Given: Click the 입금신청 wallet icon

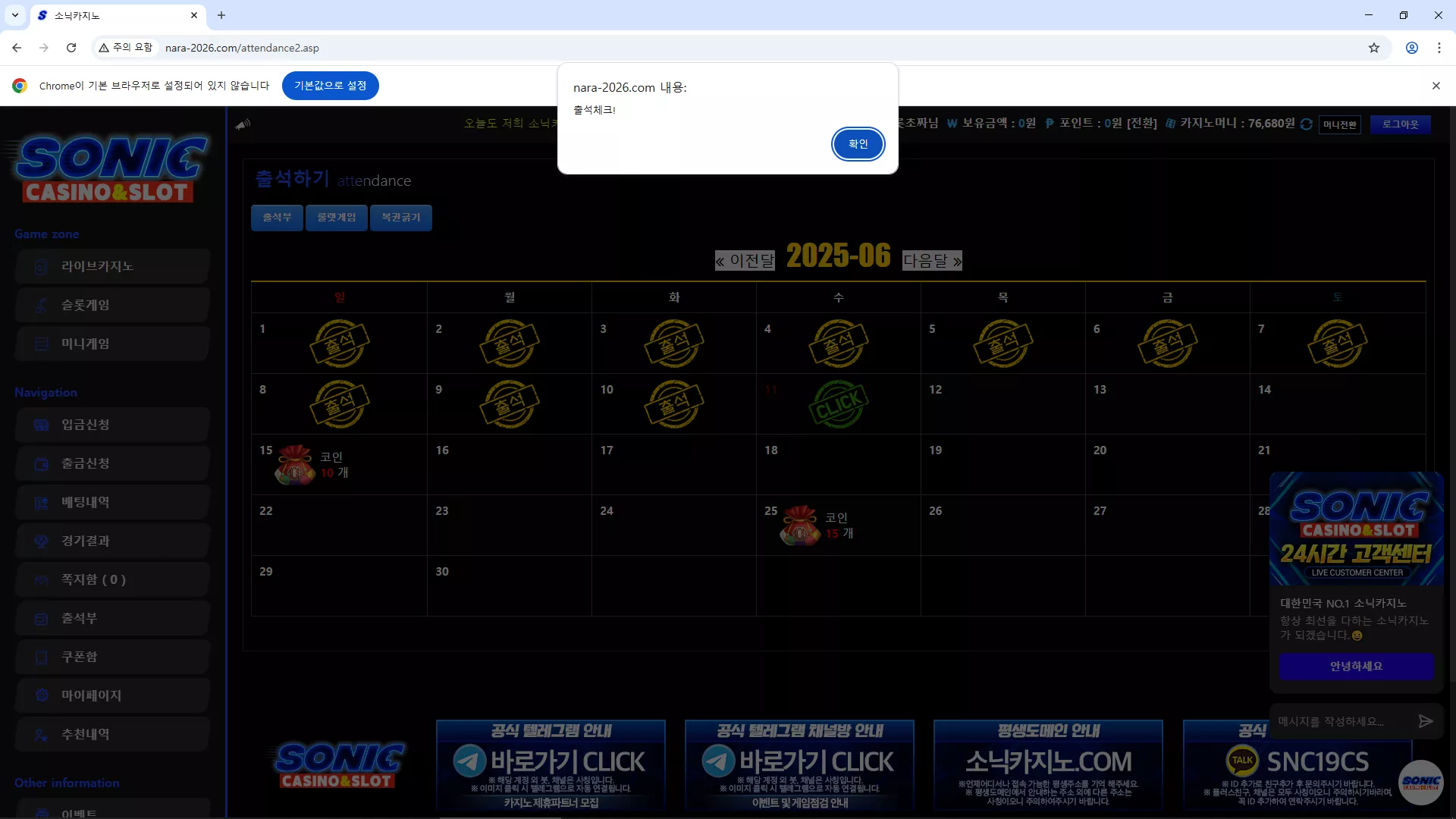Looking at the screenshot, I should point(42,425).
